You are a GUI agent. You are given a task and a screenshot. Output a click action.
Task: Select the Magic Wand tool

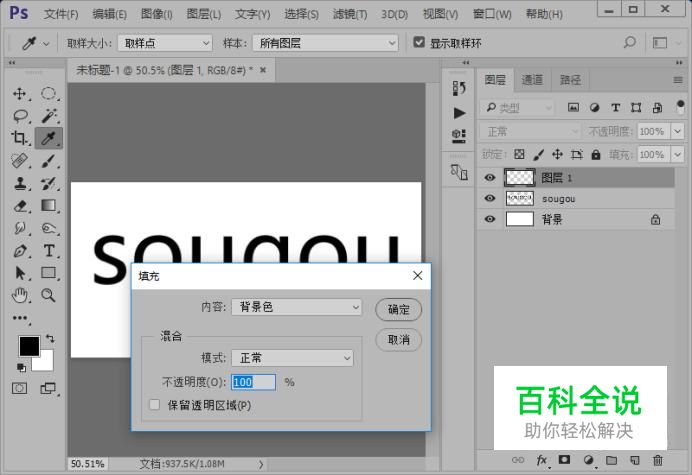tap(49, 116)
